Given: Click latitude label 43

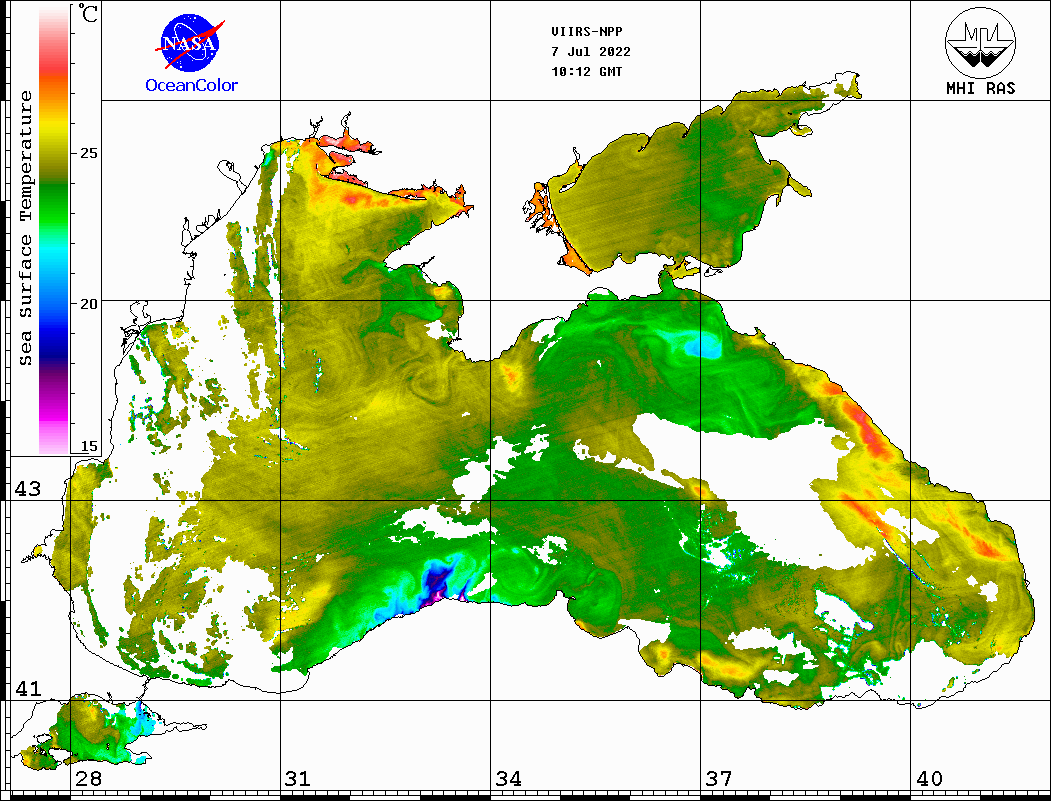Looking at the screenshot, I should point(28,489).
